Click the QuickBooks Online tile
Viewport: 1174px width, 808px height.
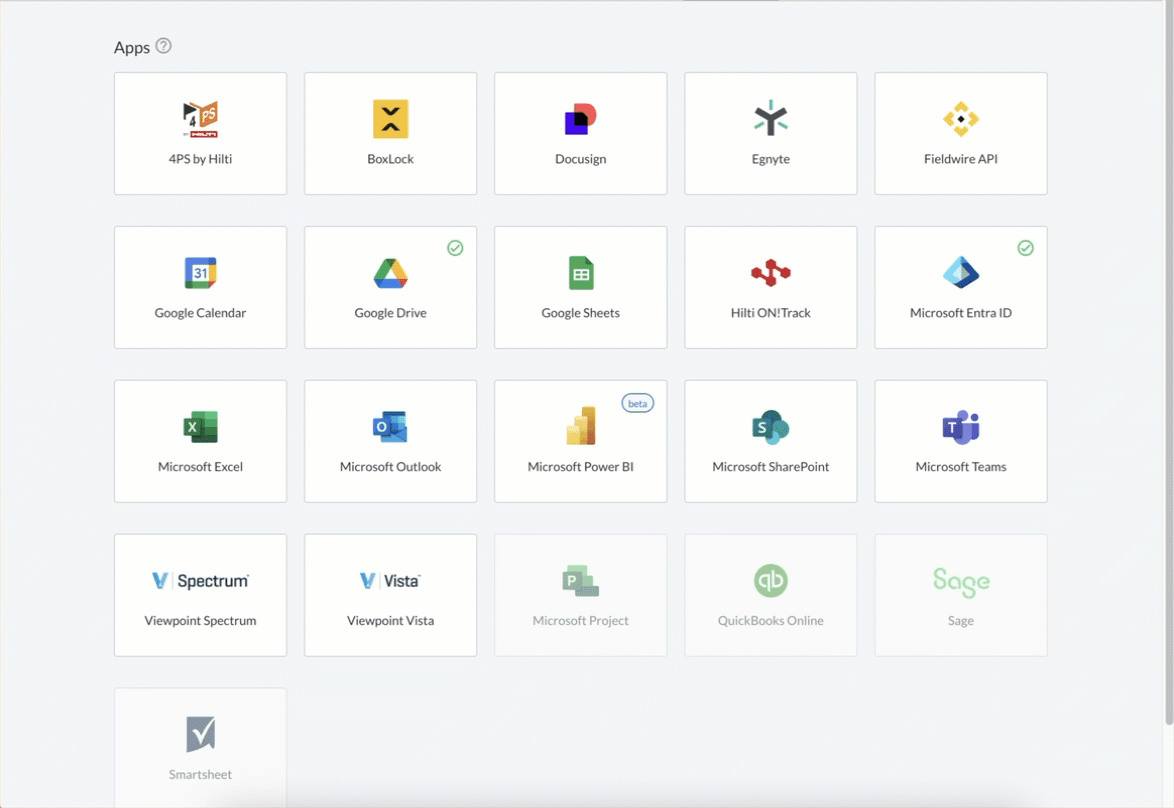pyautogui.click(x=770, y=595)
